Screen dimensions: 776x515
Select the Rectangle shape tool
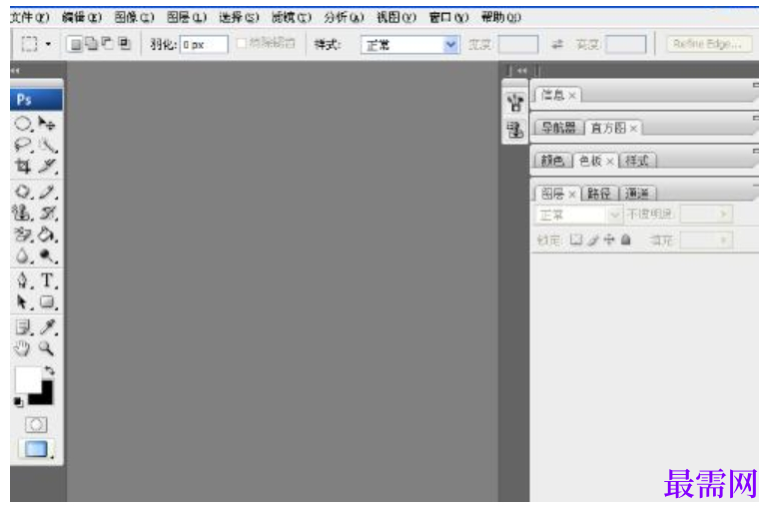[x=48, y=302]
